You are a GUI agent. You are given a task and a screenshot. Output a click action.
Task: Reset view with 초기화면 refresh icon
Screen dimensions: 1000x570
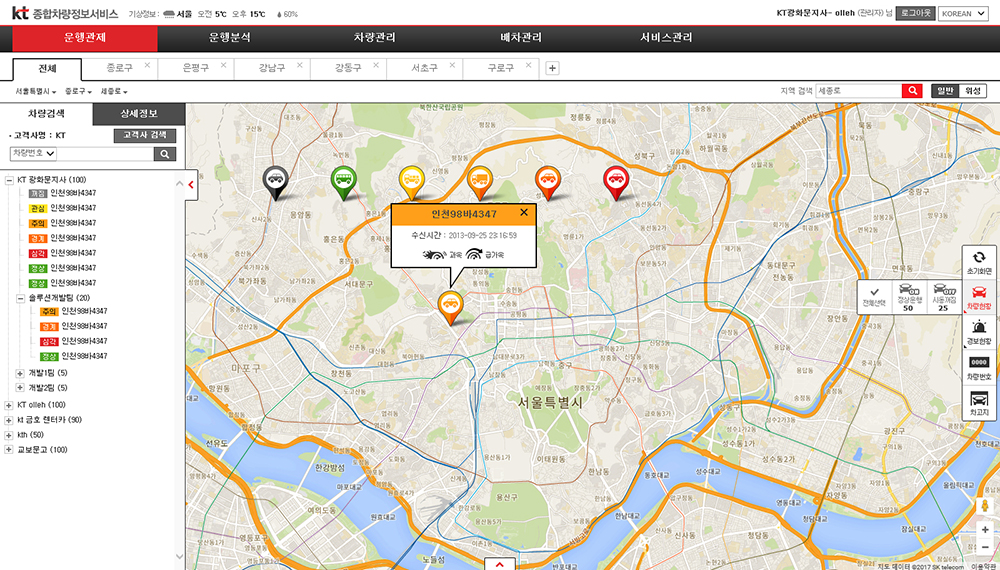979,263
